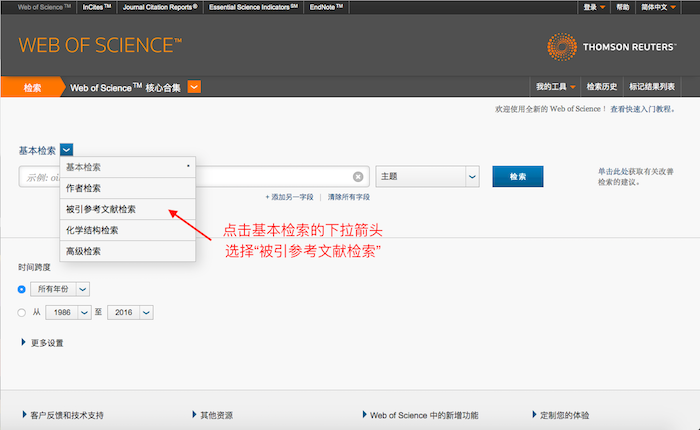This screenshot has width=700, height=430.
Task: Select 化学结构检索 menu option
Action: click(x=92, y=230)
